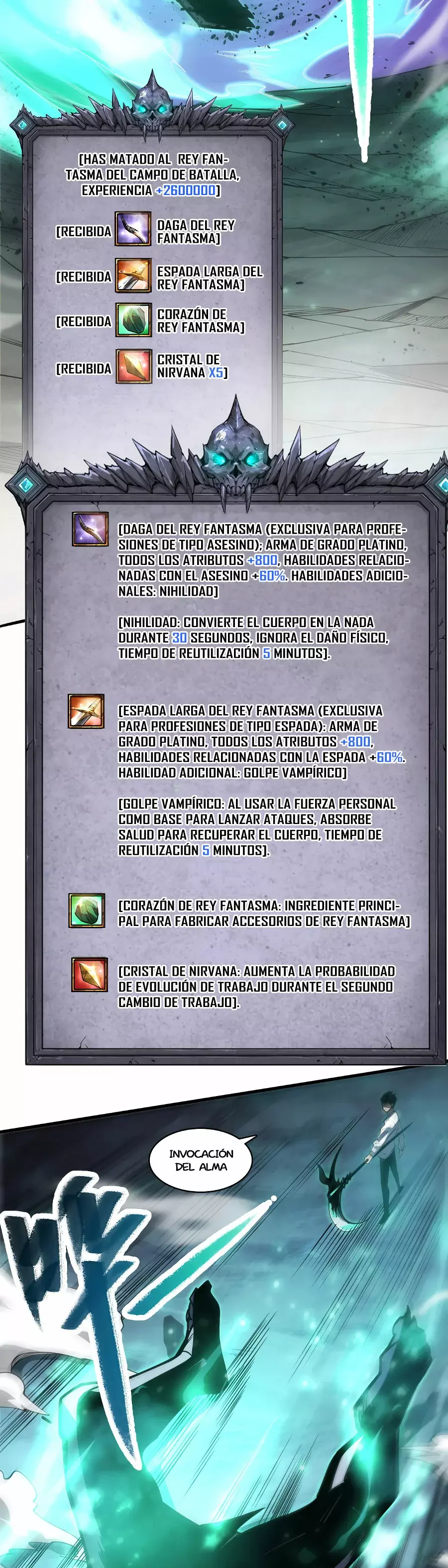Screen dimensions: 448x1568
Task: Click the first [RECIBIDA label
Action: pyautogui.click(x=84, y=231)
